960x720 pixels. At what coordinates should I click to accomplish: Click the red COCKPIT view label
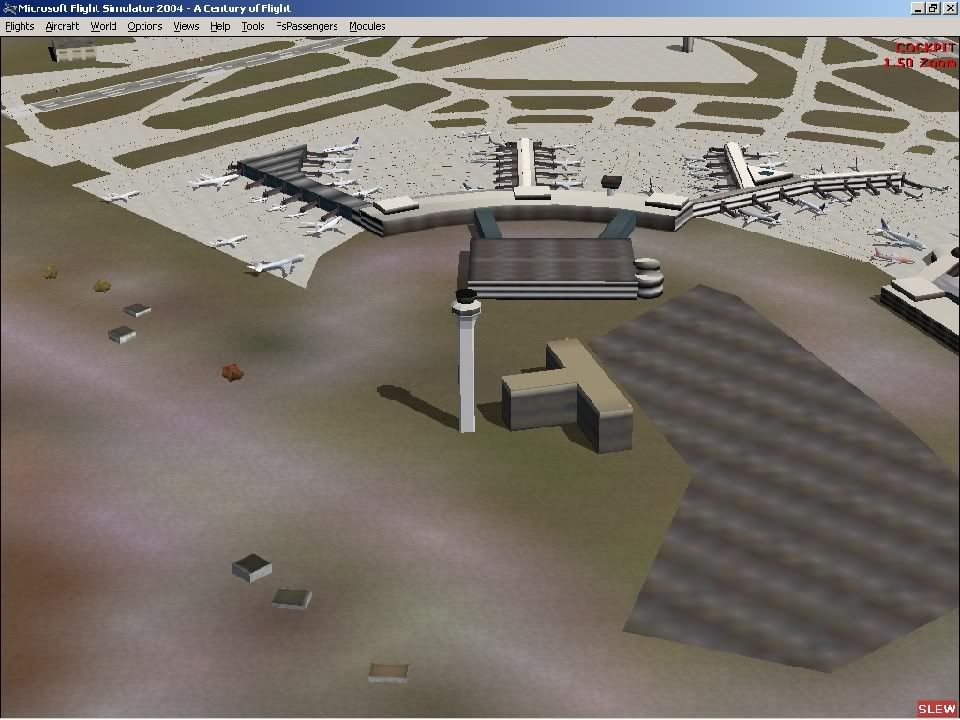pos(925,48)
